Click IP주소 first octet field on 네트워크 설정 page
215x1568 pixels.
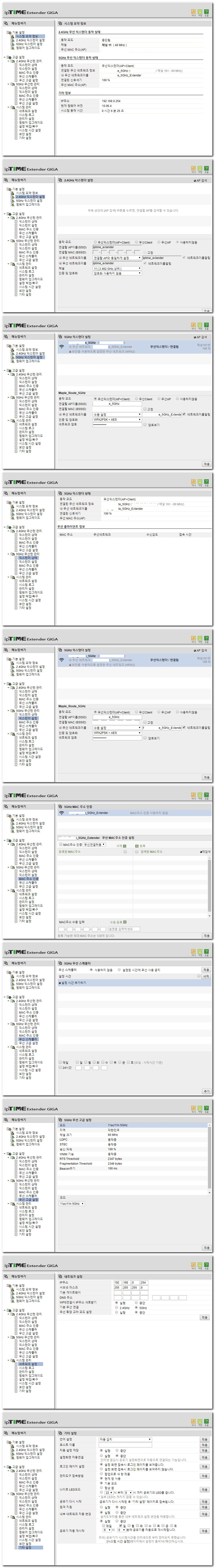[x=118, y=1283]
